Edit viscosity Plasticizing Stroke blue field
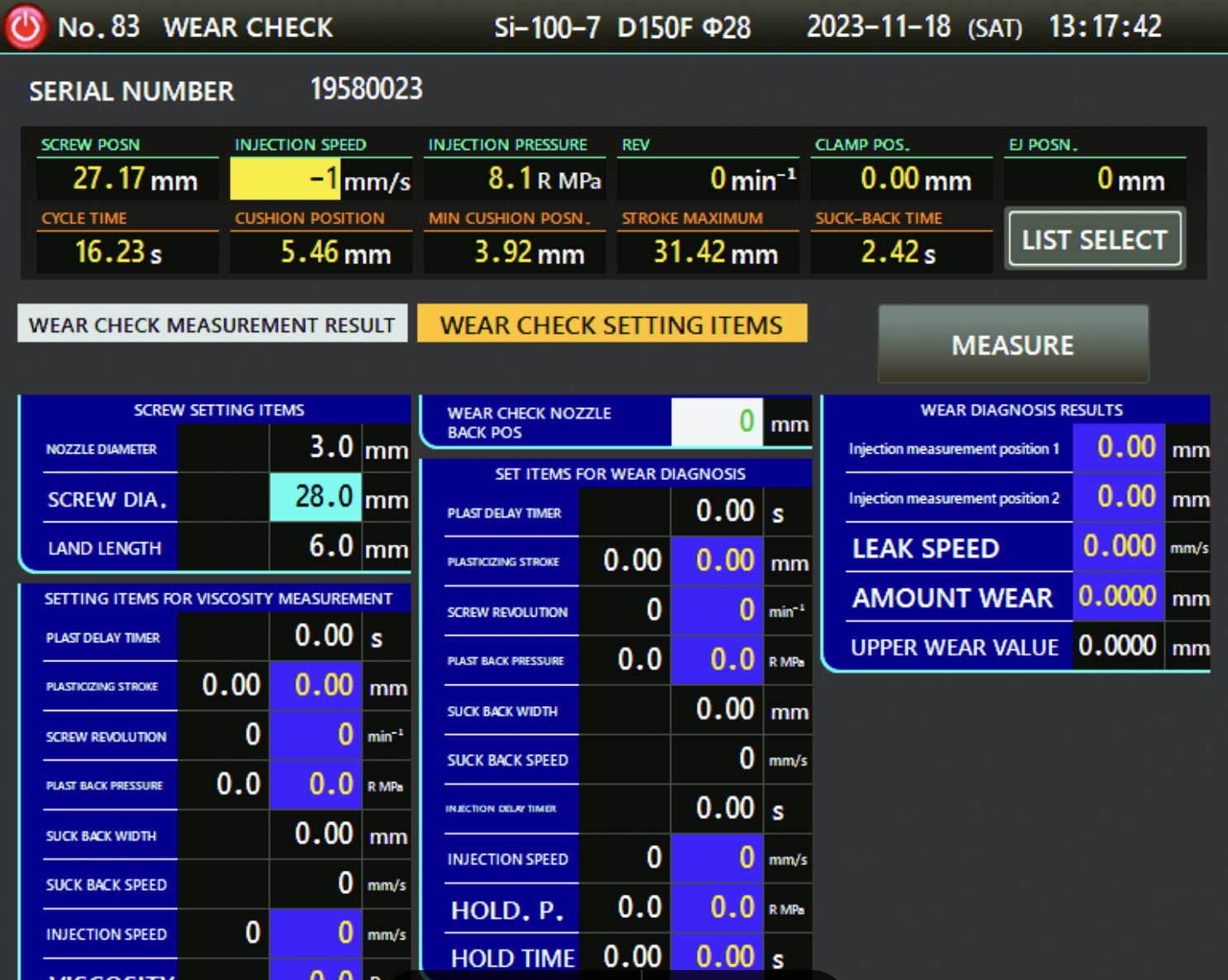Image resolution: width=1228 pixels, height=980 pixels. pos(316,686)
